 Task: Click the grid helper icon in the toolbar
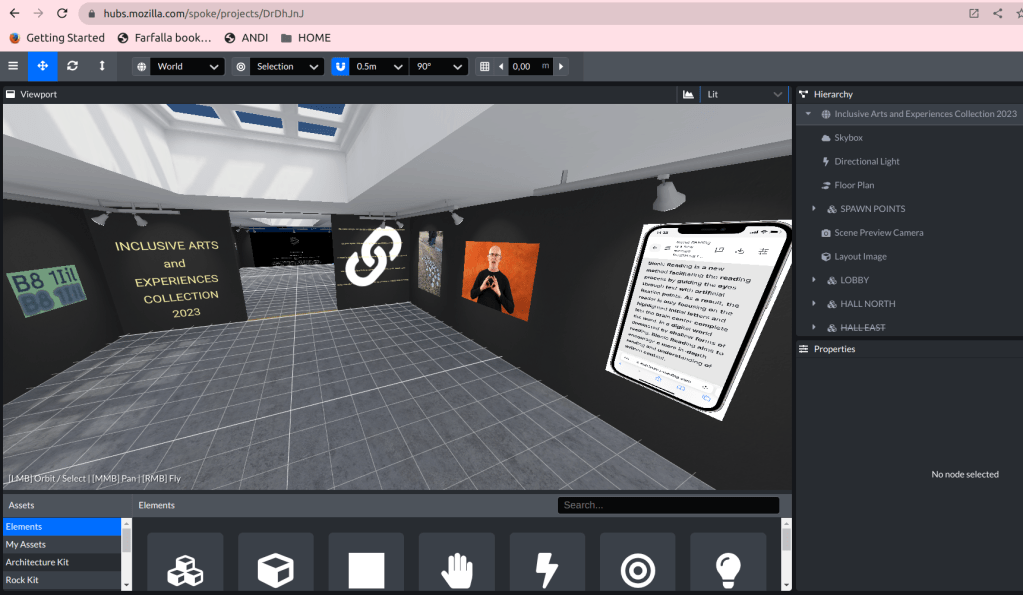point(486,66)
